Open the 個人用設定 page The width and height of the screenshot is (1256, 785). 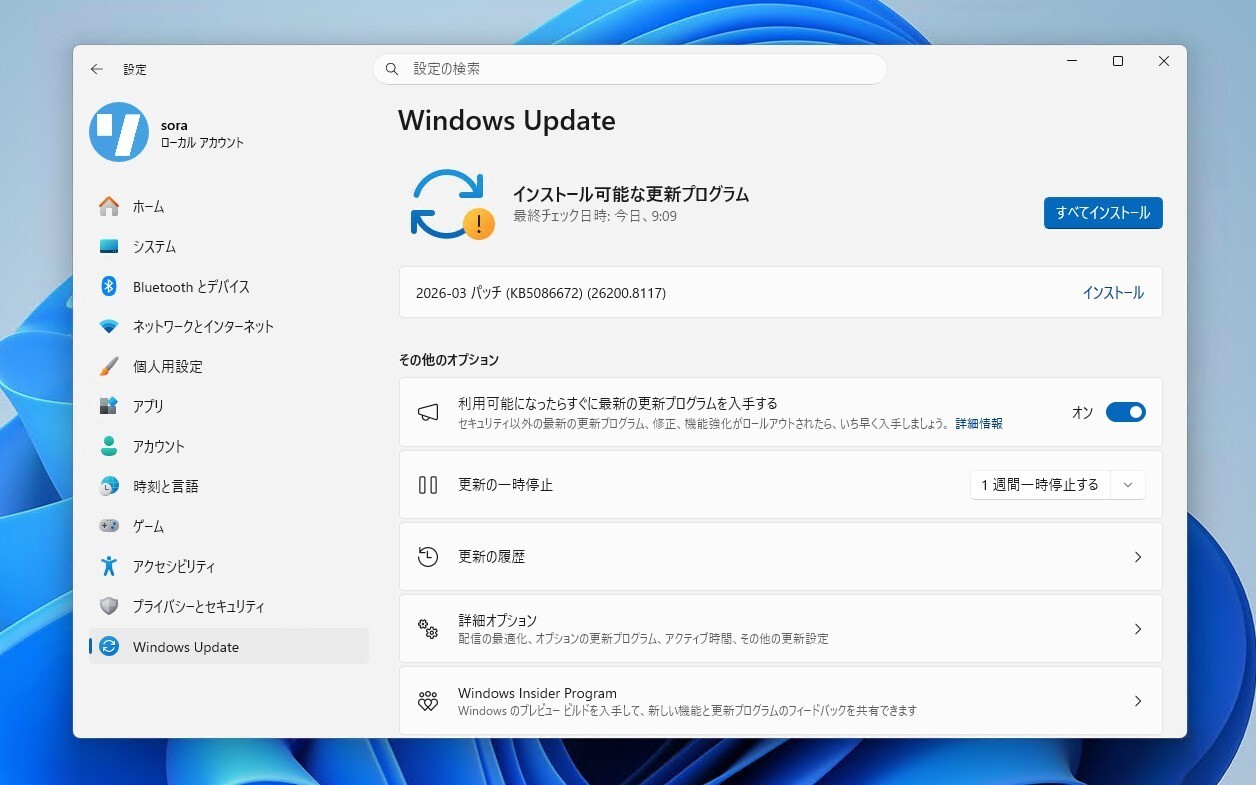point(229,366)
